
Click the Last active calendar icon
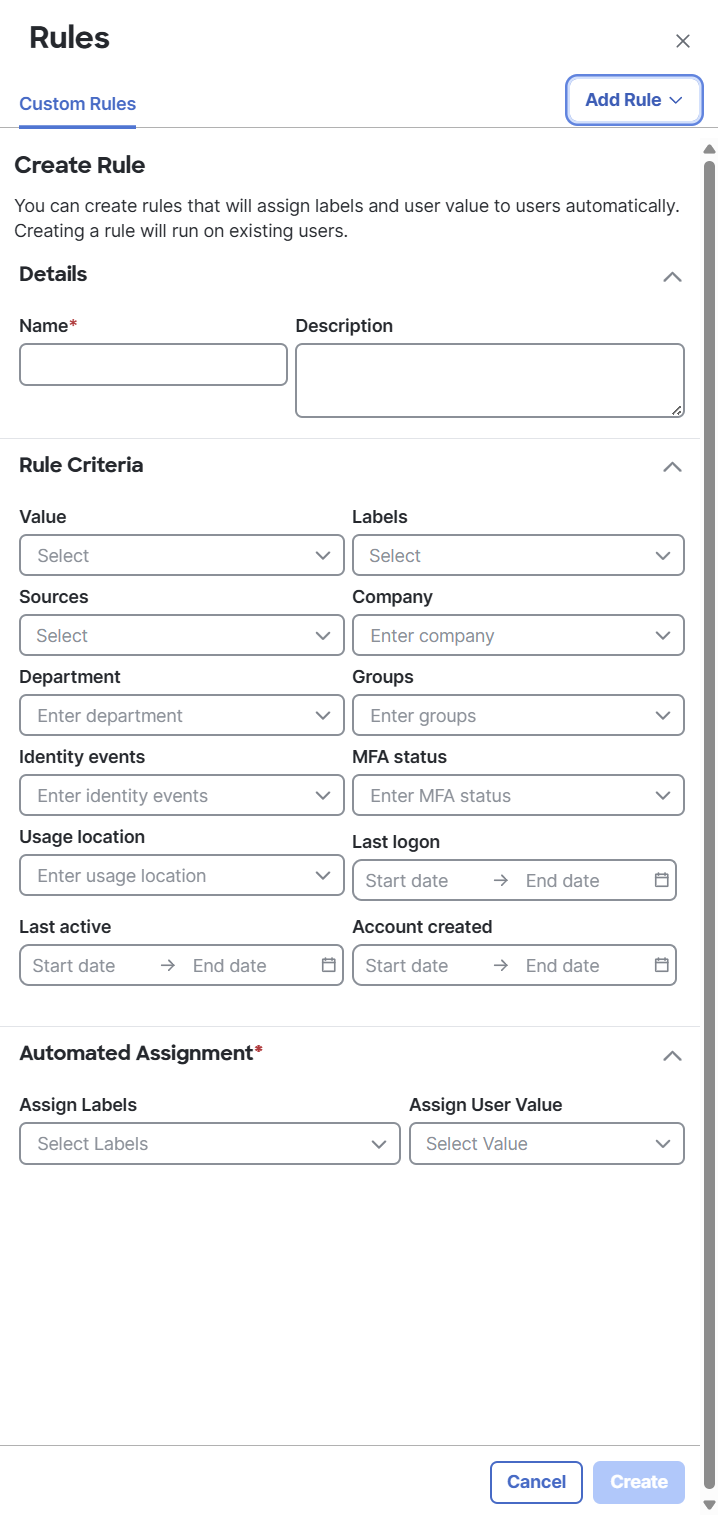click(328, 965)
